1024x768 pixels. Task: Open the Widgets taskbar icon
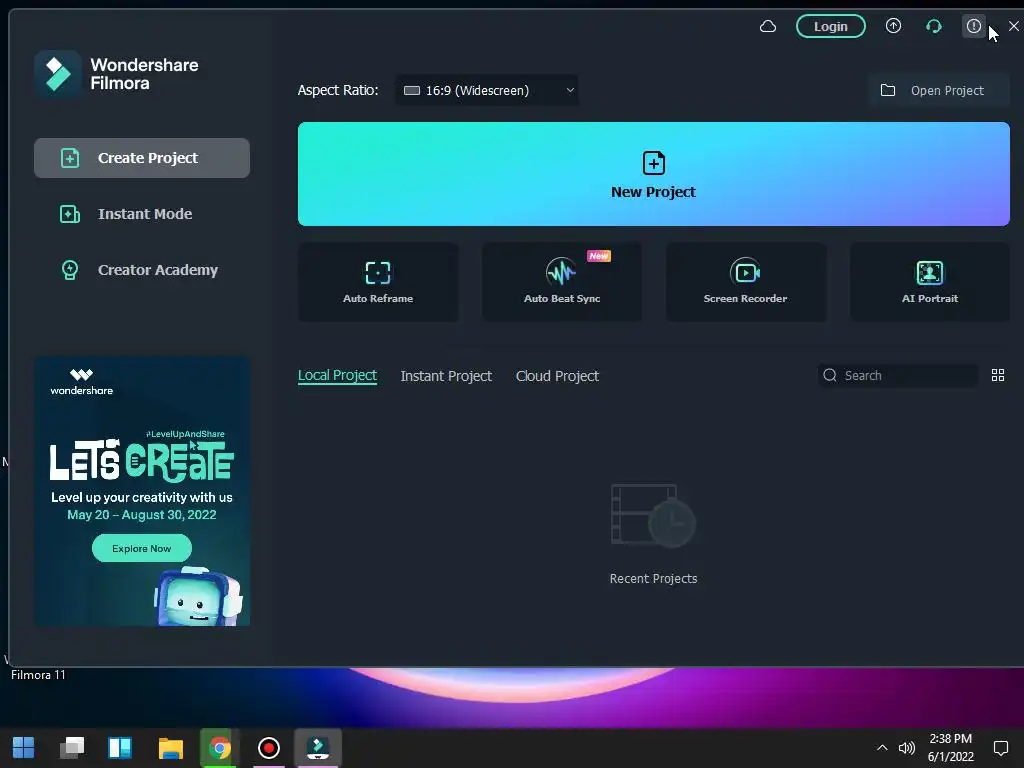(x=120, y=748)
